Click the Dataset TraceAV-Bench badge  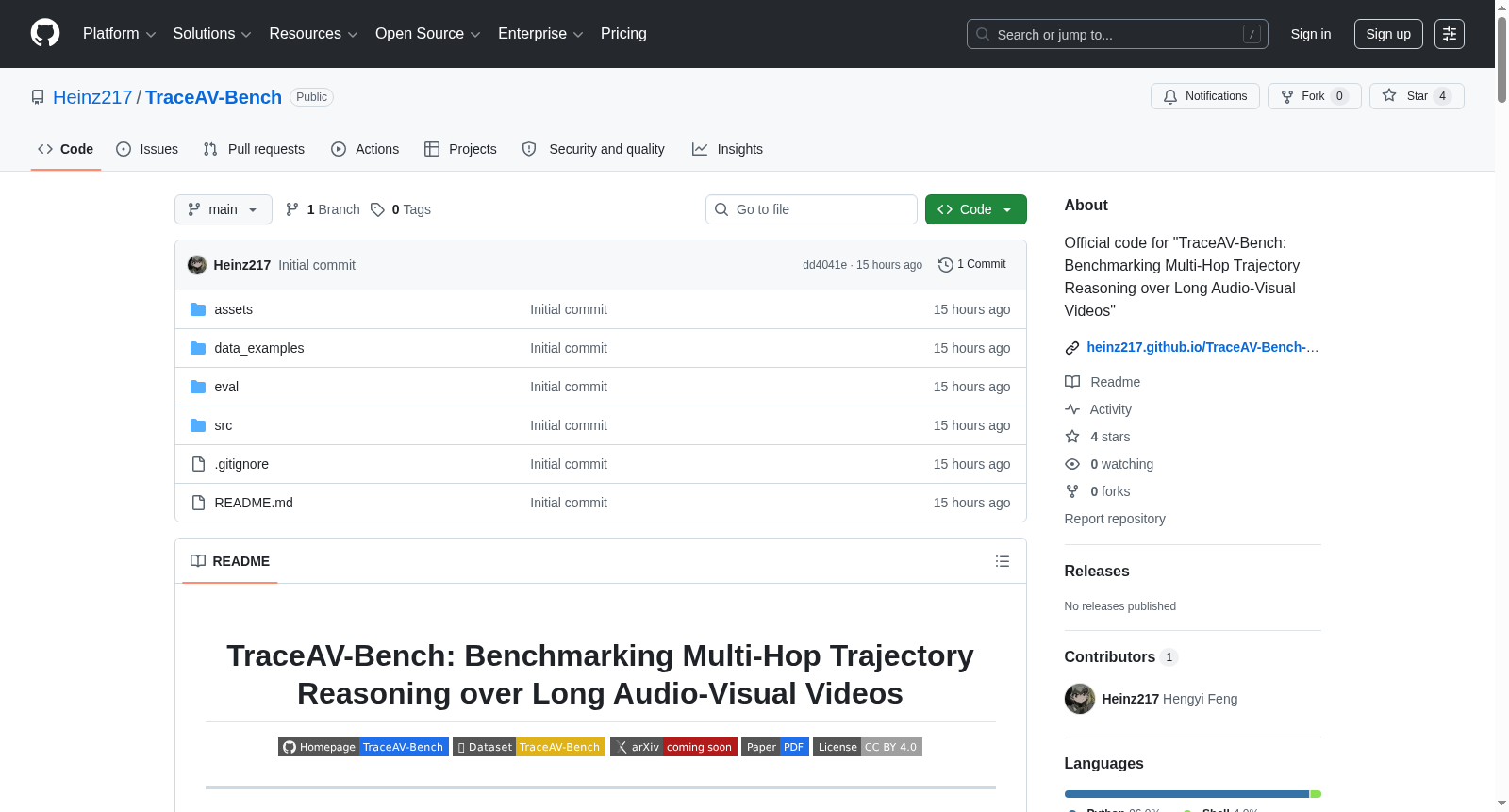pos(529,747)
